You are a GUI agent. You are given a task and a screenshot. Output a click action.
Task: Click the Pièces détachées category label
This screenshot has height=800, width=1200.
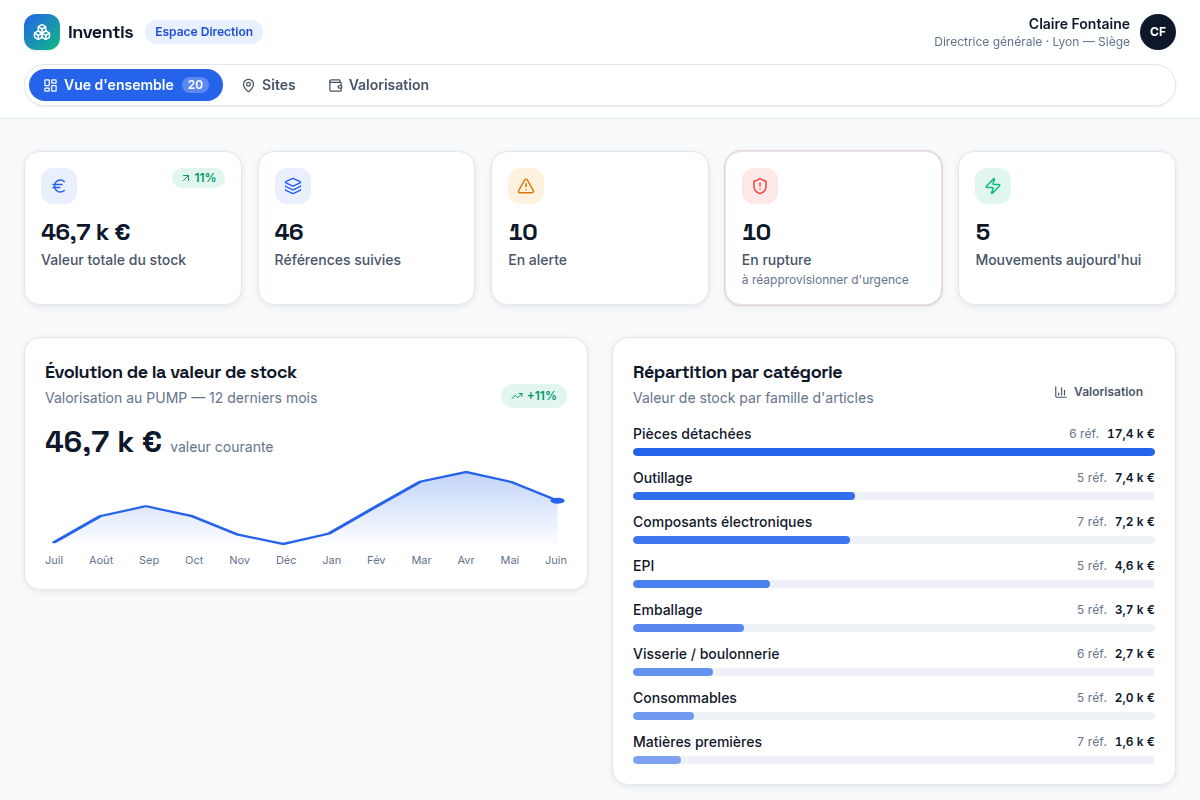pos(692,434)
